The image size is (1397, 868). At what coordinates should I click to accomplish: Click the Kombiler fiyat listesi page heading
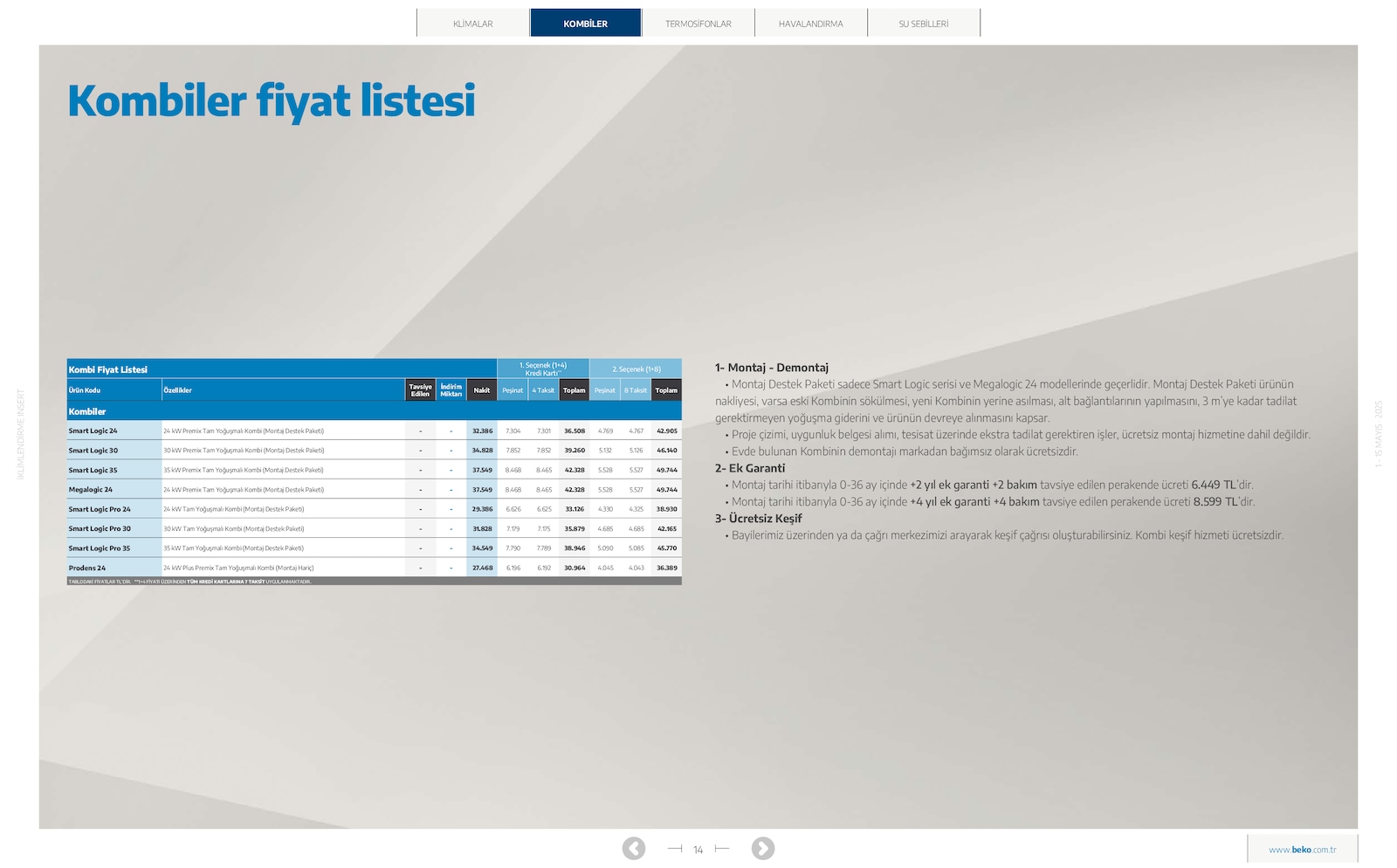pos(272,100)
